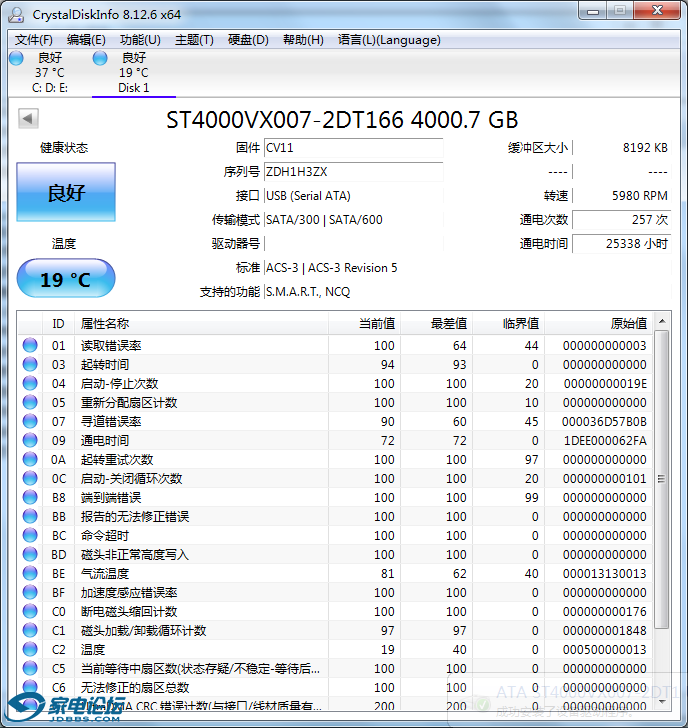Image resolution: width=688 pixels, height=728 pixels.
Task: Click the status orb of attribute C5 当前等待中扇区数
Action: tap(30, 669)
